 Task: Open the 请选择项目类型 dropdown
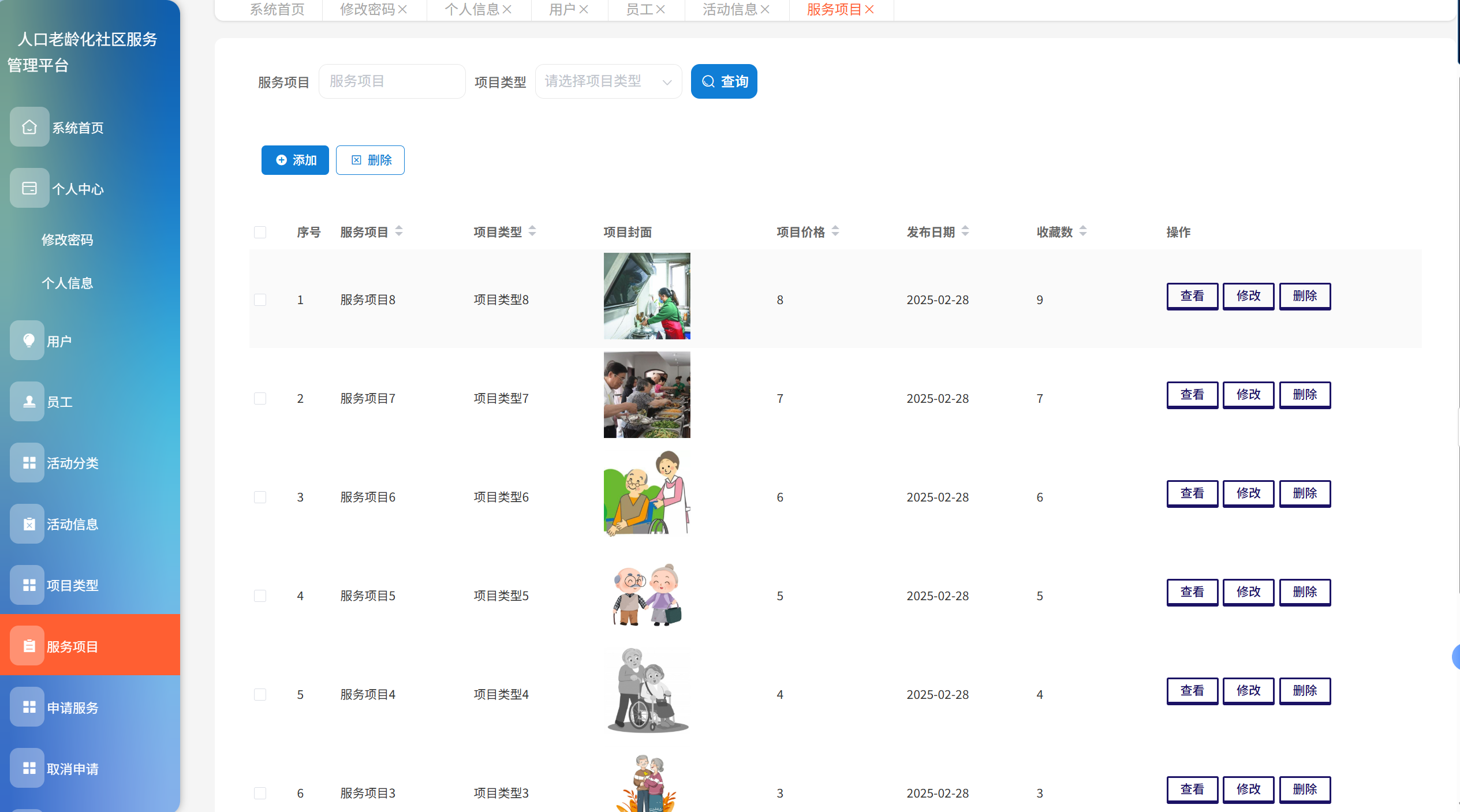[x=608, y=81]
